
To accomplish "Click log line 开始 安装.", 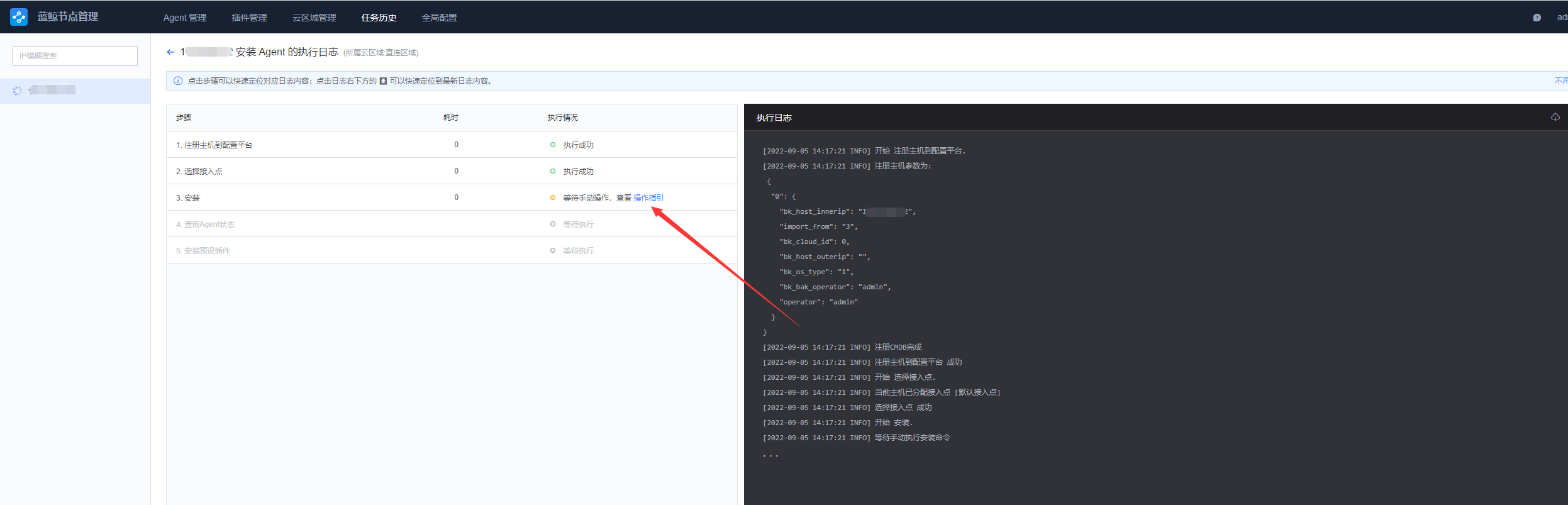I will coord(838,423).
